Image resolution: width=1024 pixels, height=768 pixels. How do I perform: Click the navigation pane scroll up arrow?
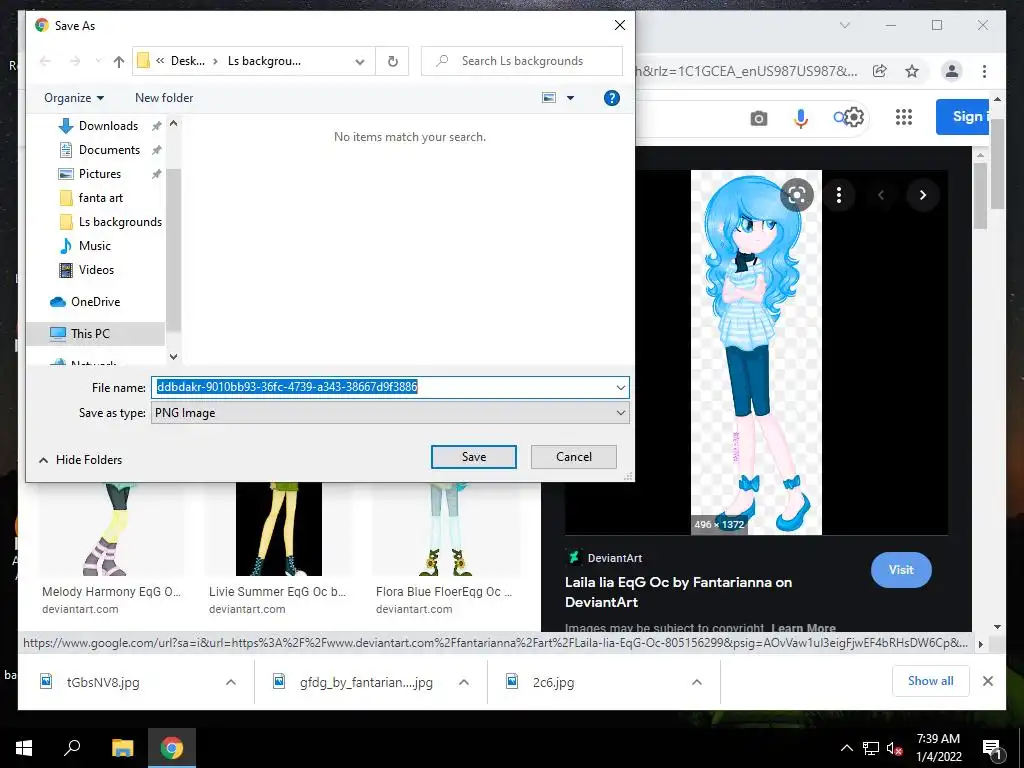[x=173, y=123]
